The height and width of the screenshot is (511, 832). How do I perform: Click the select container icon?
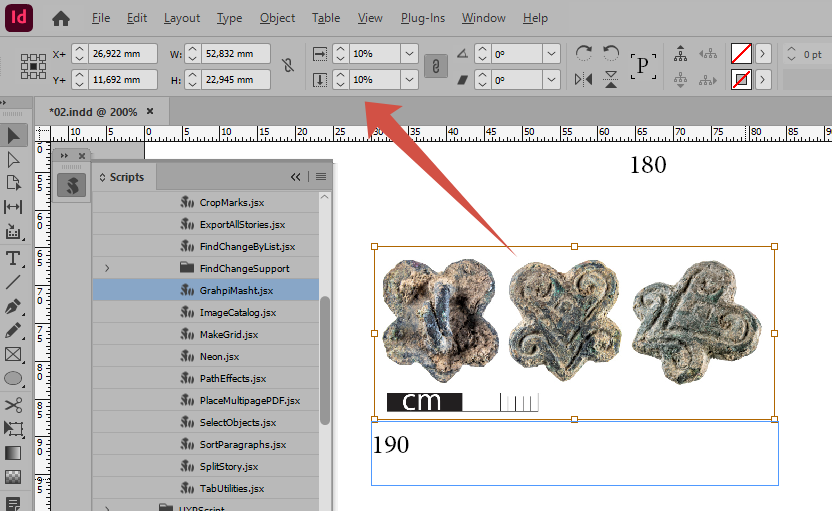tap(680, 54)
